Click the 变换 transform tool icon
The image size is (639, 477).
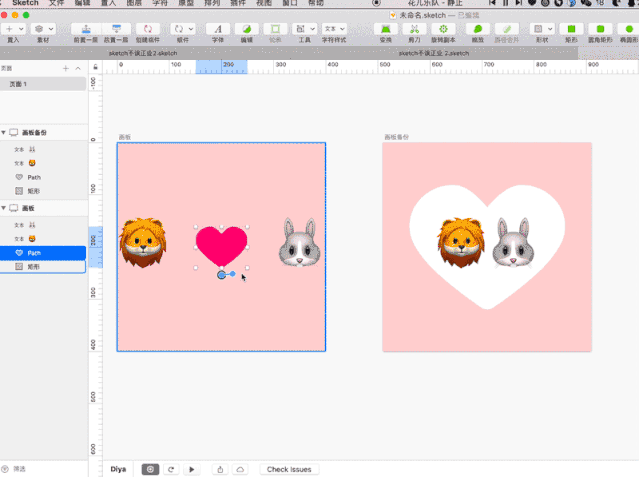(386, 29)
